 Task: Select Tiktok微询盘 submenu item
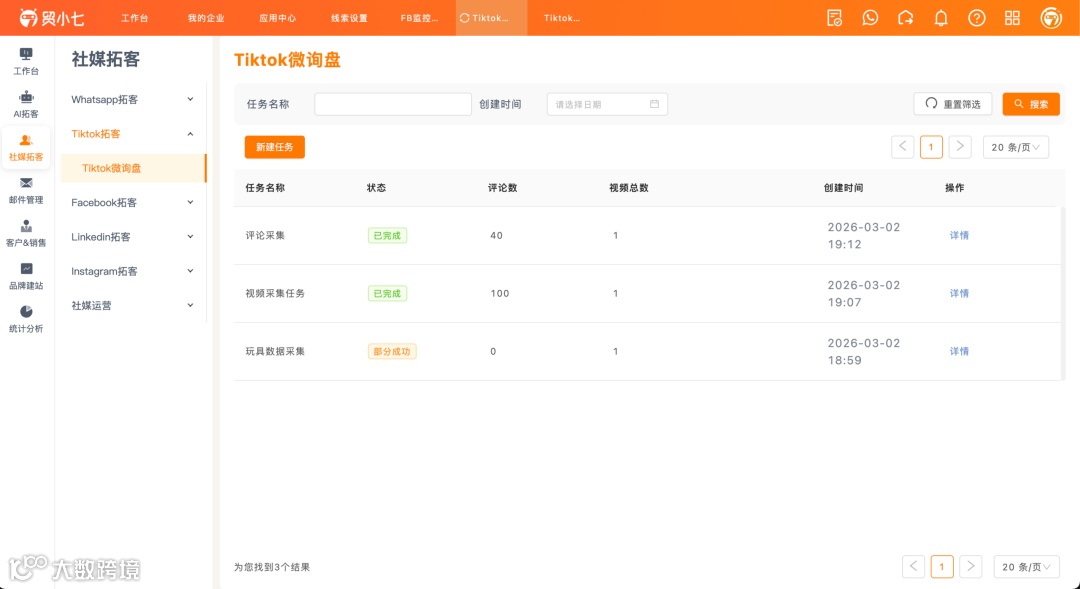pyautogui.click(x=133, y=168)
